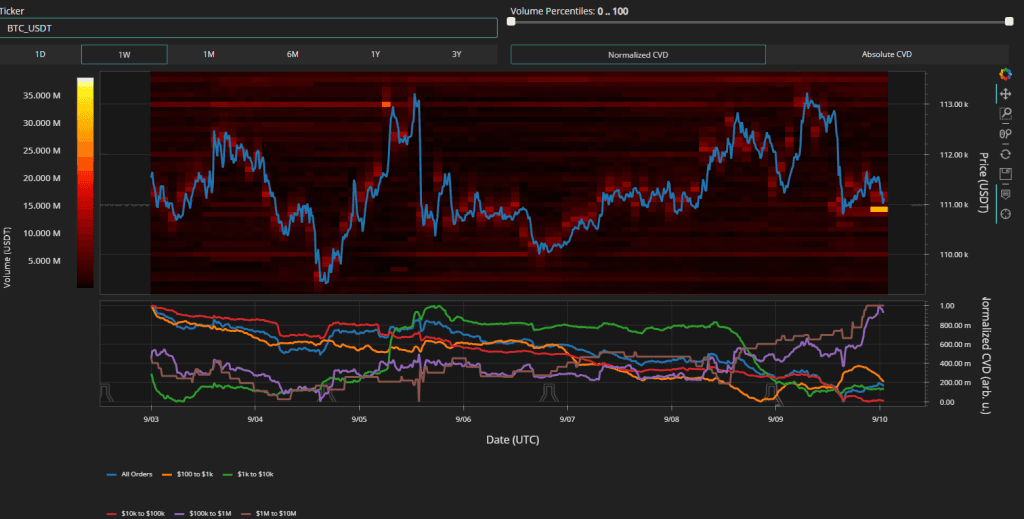Switch to the 1M timeframe
Viewport: 1024px width, 519px height.
point(208,54)
